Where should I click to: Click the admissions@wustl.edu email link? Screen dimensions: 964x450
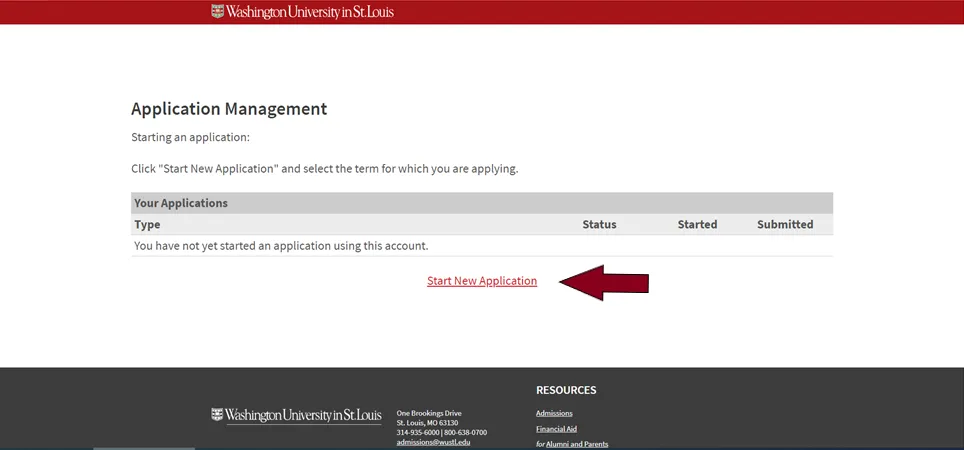(x=433, y=442)
